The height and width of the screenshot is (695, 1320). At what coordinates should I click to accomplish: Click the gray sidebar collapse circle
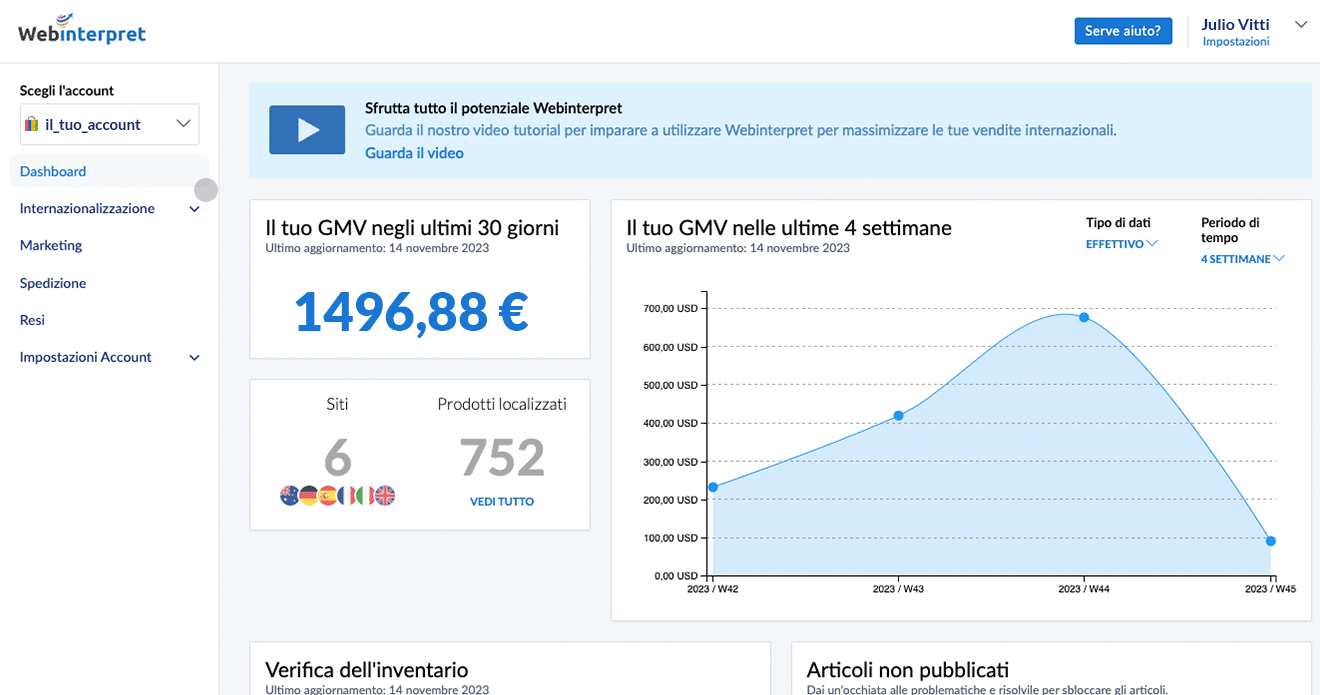pyautogui.click(x=206, y=189)
